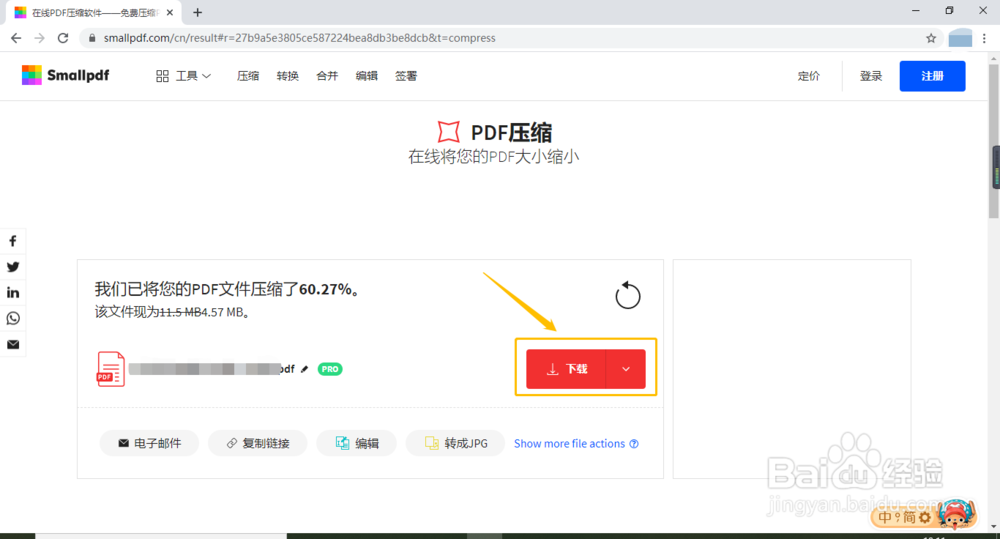Click the site lock security icon
Screen dimensions: 1000x539
coord(92,38)
